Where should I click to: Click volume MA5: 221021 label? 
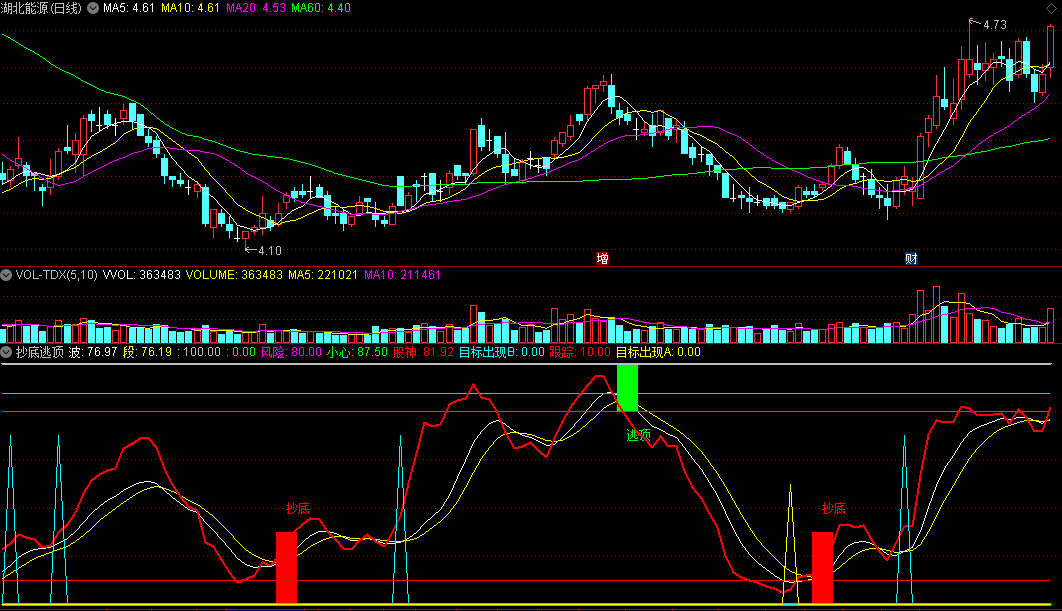coord(323,275)
